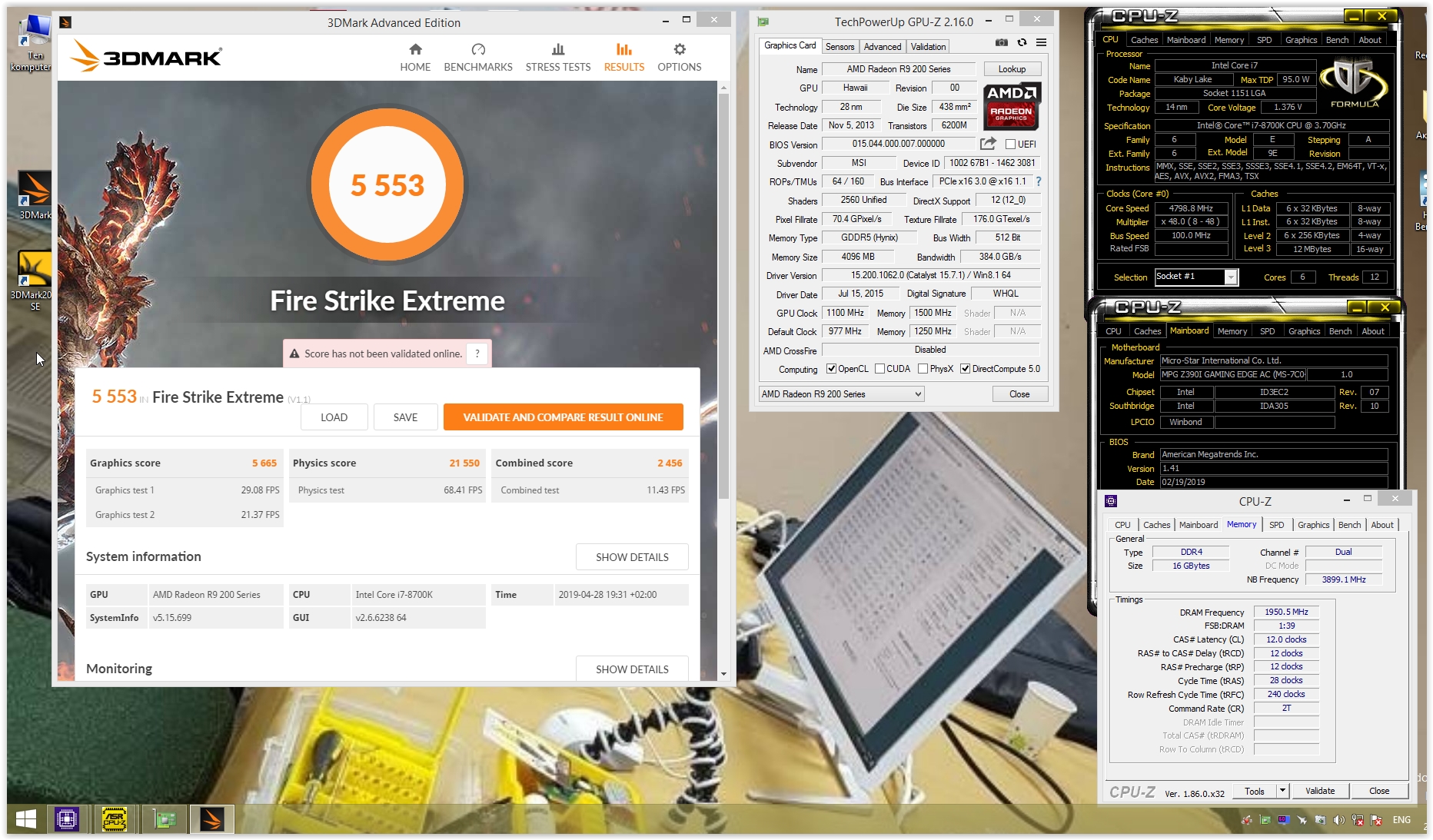The width and height of the screenshot is (1433, 840).
Task: Click VALIDATE AND COMPARE RESULT ONLINE
Action: pos(563,417)
